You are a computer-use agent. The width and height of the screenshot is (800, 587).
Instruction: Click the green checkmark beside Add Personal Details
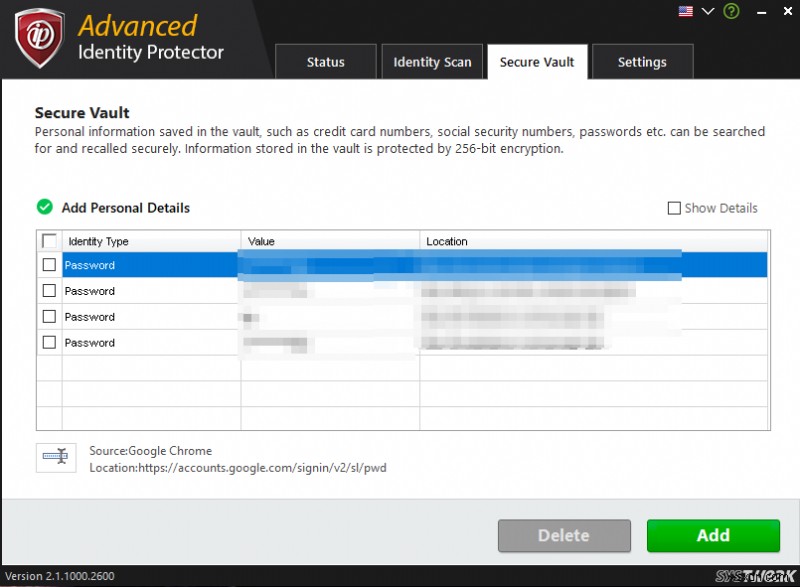[44, 207]
